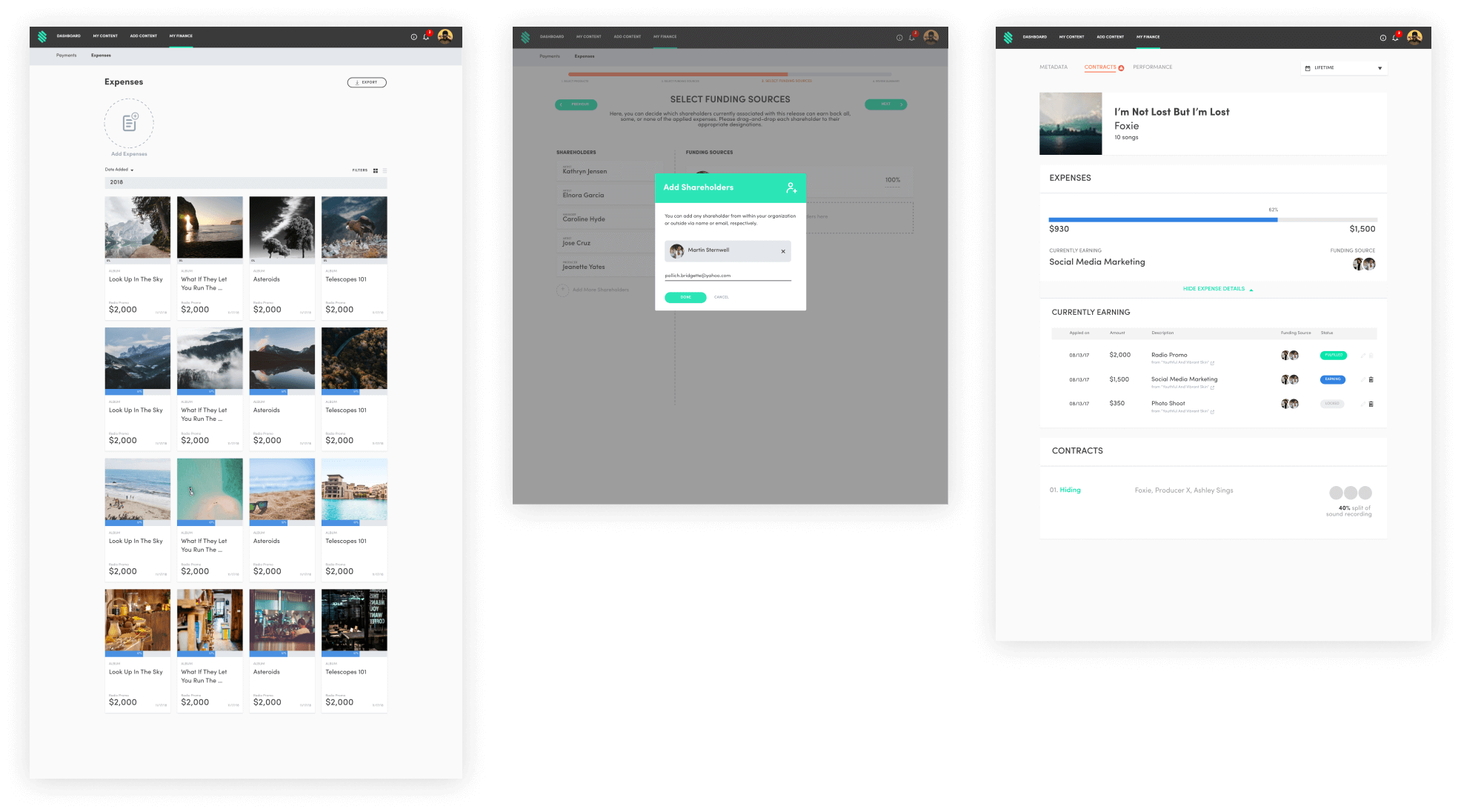Click the funding source avatars beside Social Media Marketing summary
Viewport: 1461px width, 812px height.
[1365, 264]
